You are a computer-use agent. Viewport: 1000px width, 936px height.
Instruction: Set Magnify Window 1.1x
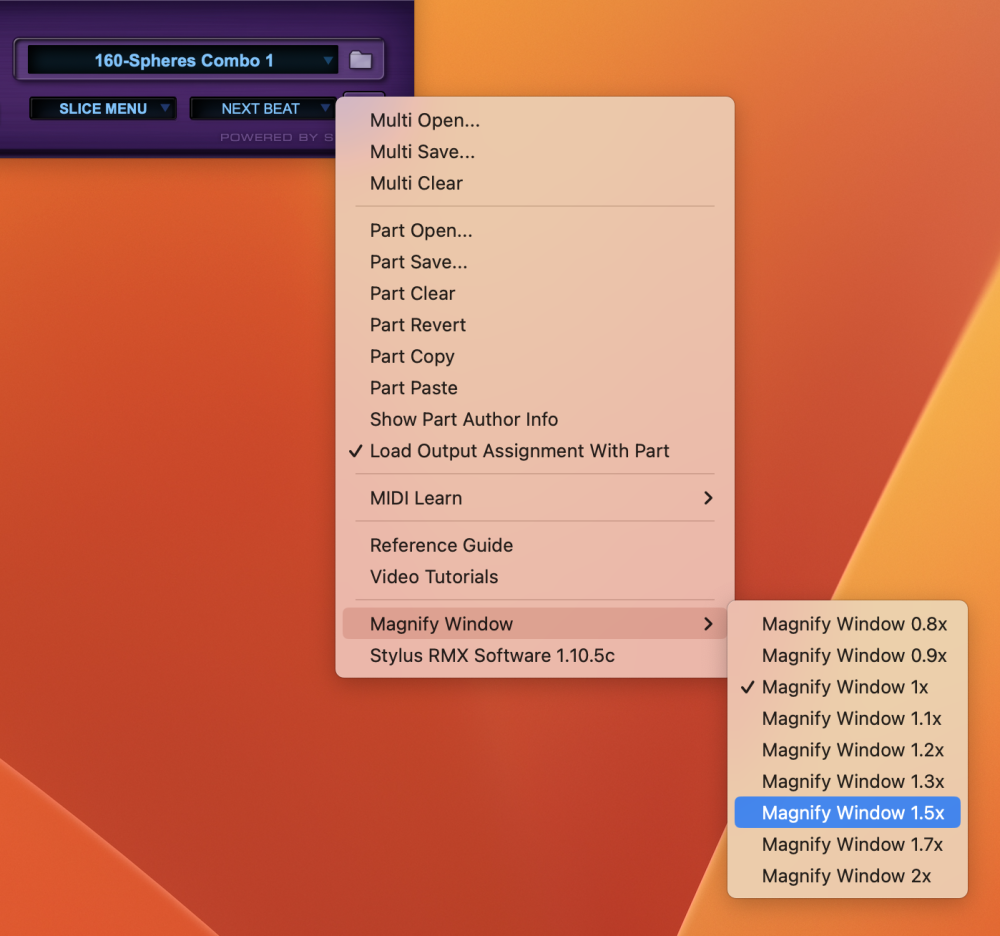click(847, 719)
